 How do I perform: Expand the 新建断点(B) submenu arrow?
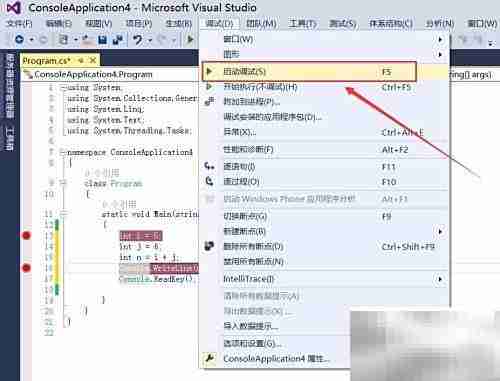(440, 231)
